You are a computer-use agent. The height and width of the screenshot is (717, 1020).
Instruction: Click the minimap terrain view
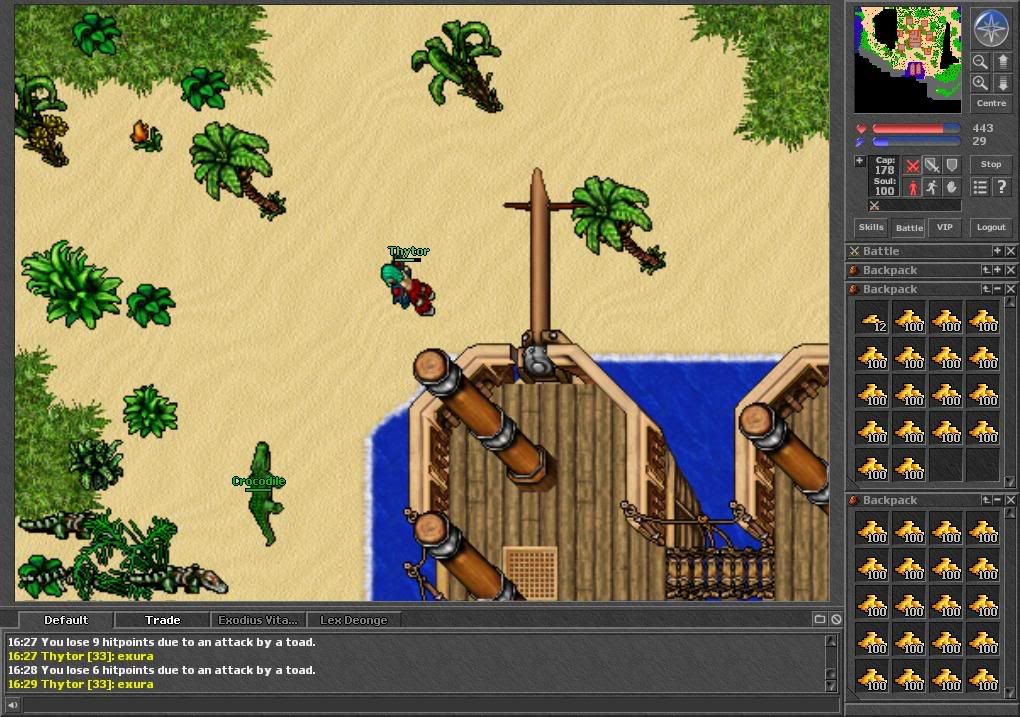[x=907, y=60]
